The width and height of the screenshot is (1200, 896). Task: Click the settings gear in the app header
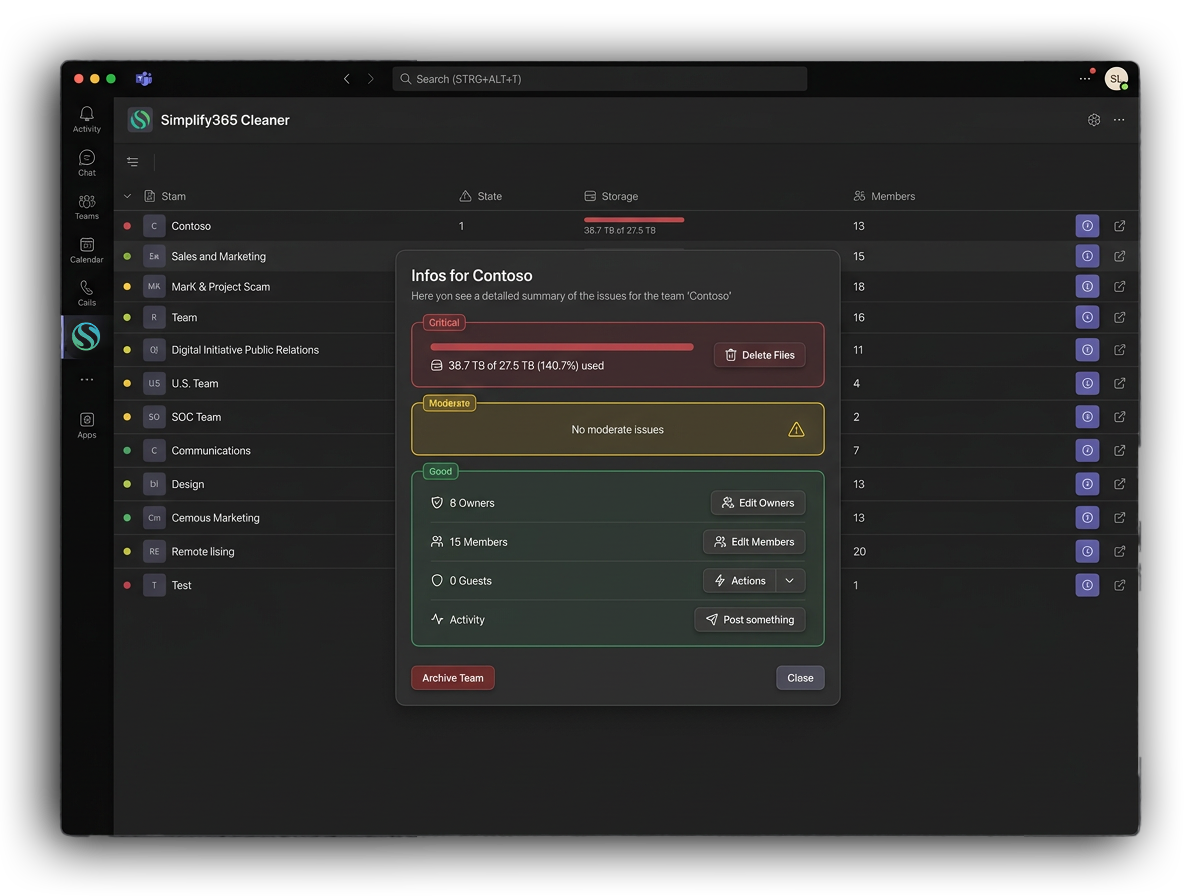pos(1094,120)
